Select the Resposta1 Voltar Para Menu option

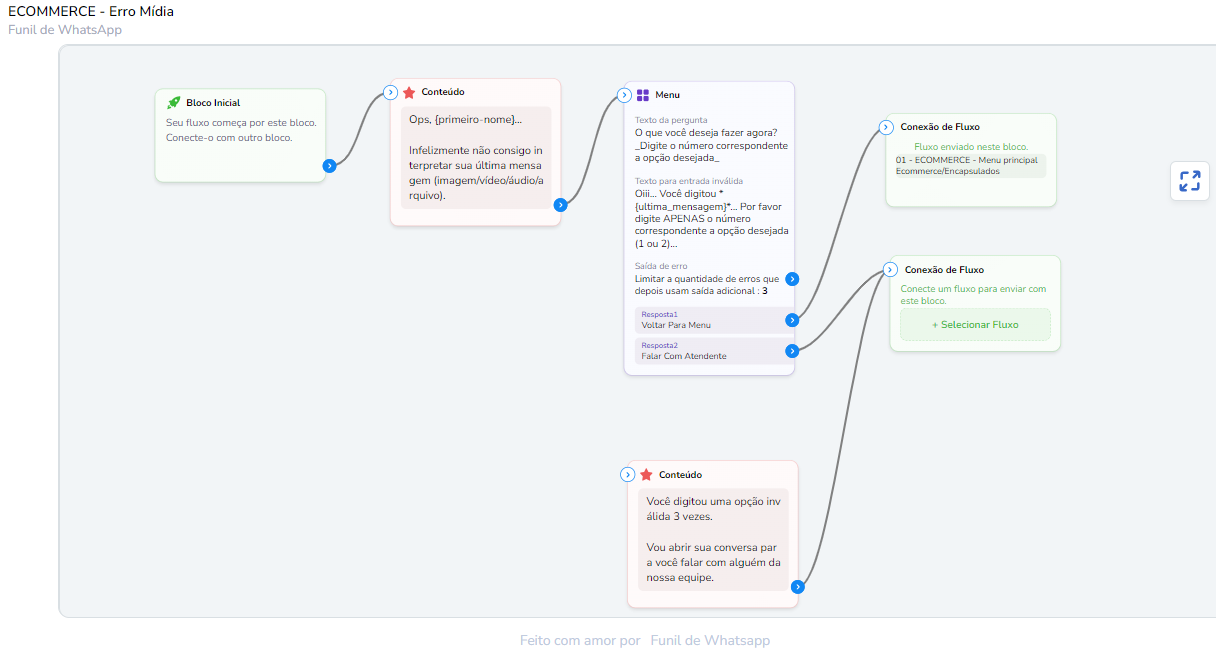pos(712,320)
